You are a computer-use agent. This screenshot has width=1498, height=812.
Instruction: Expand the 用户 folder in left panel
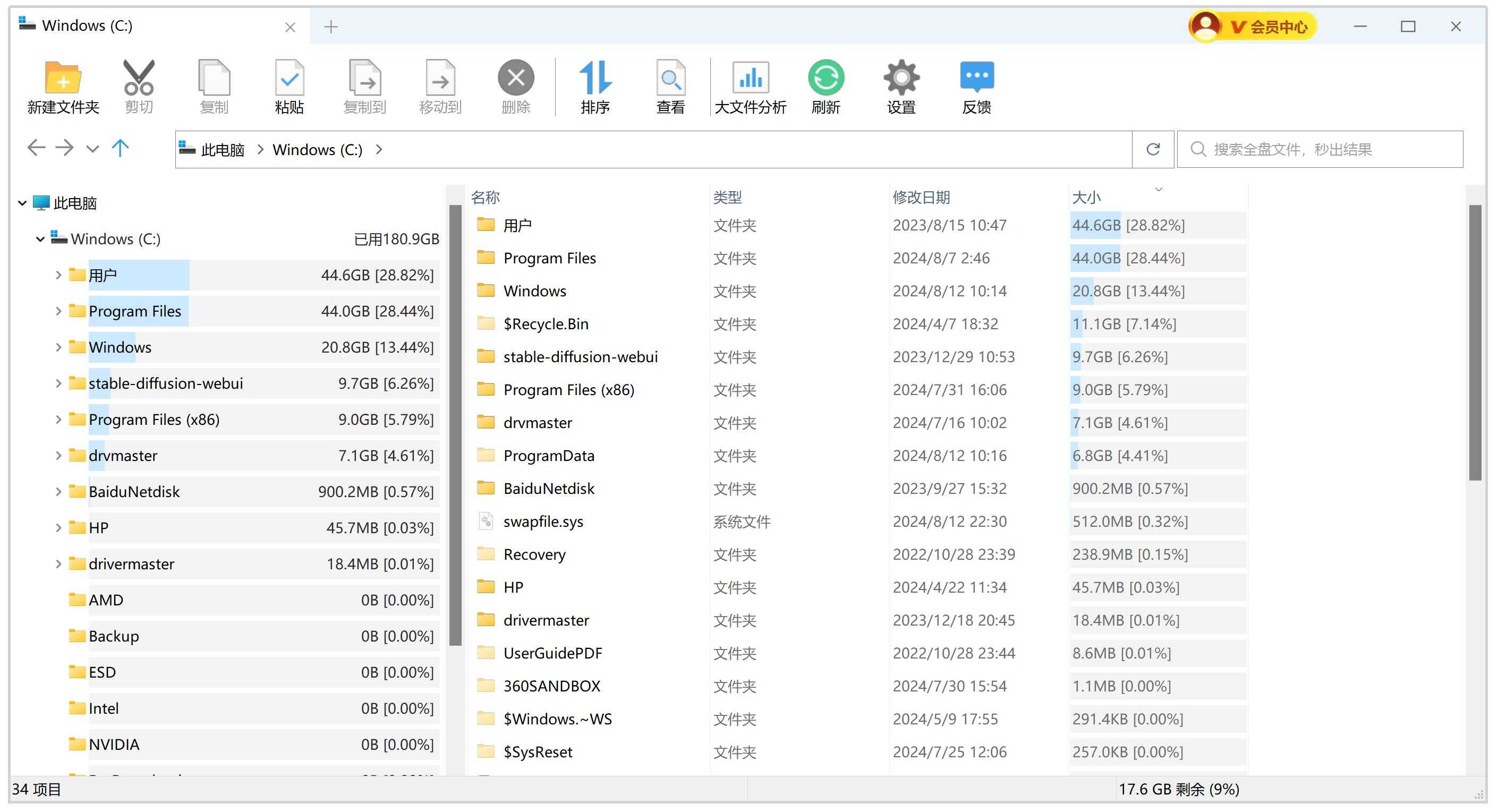coord(56,275)
